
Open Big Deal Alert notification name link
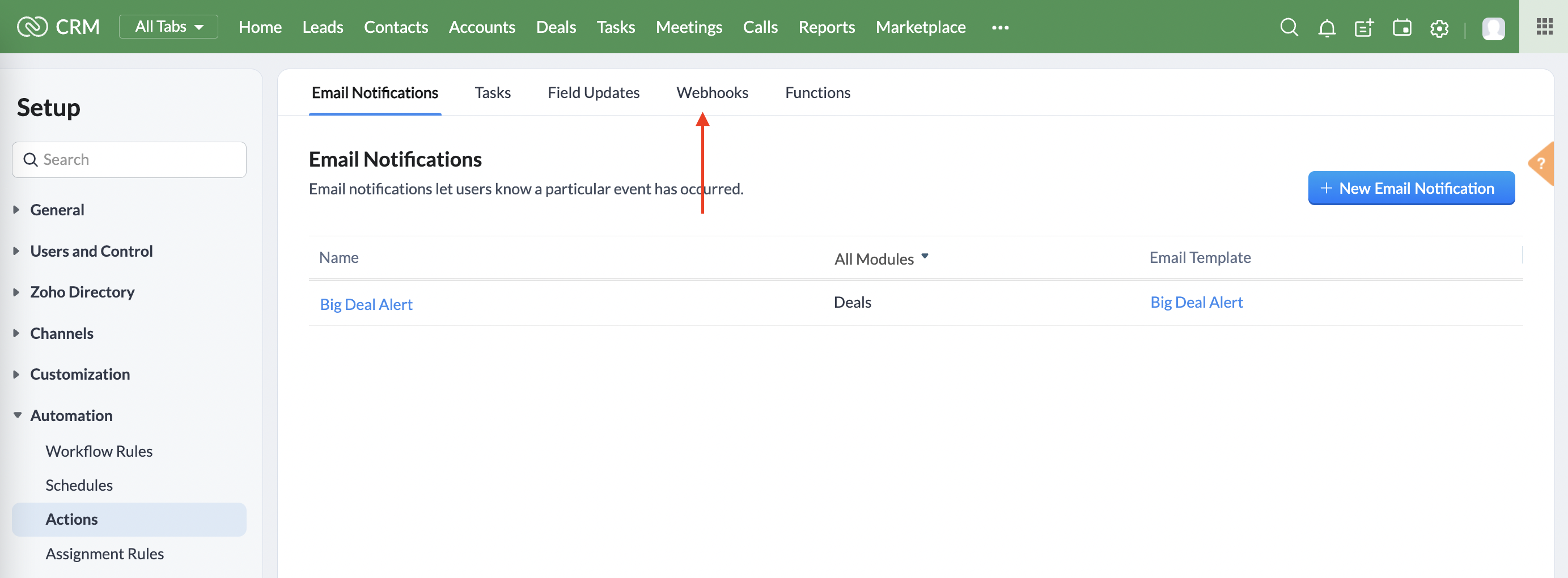tap(366, 304)
